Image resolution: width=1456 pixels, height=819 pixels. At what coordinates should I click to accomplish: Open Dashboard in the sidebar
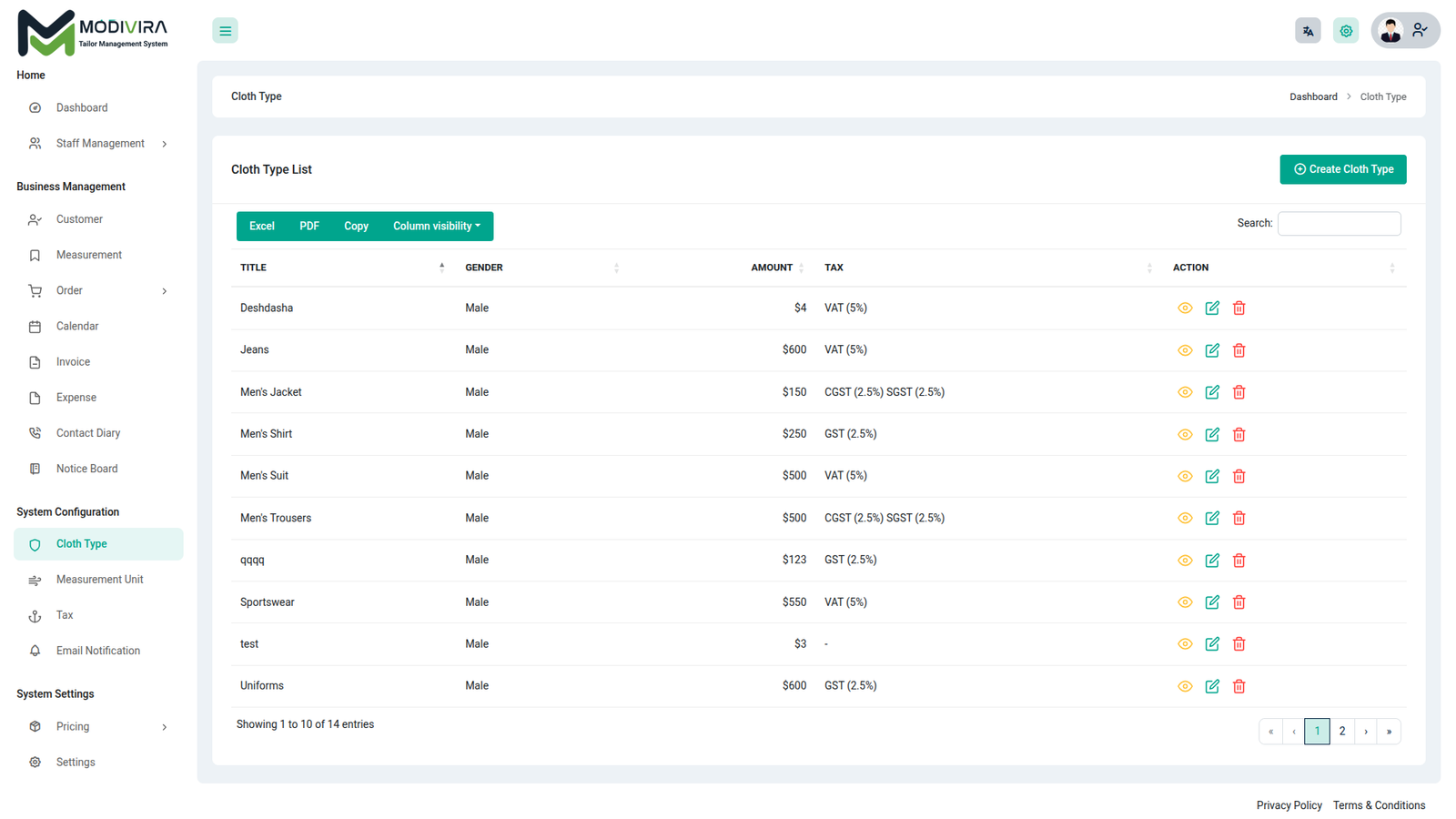99,108
